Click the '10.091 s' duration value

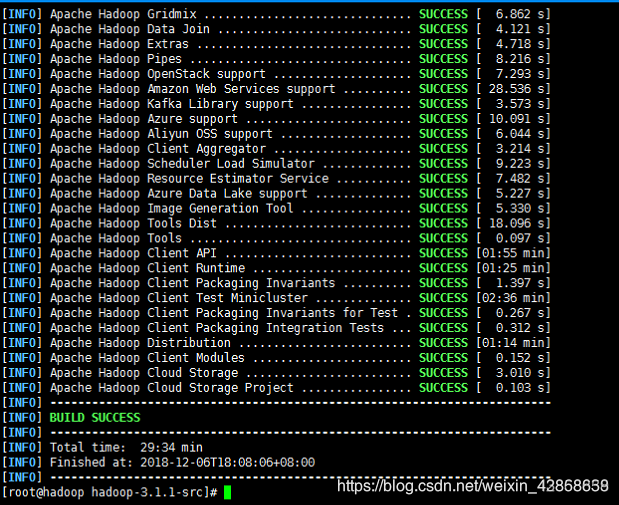(x=516, y=119)
